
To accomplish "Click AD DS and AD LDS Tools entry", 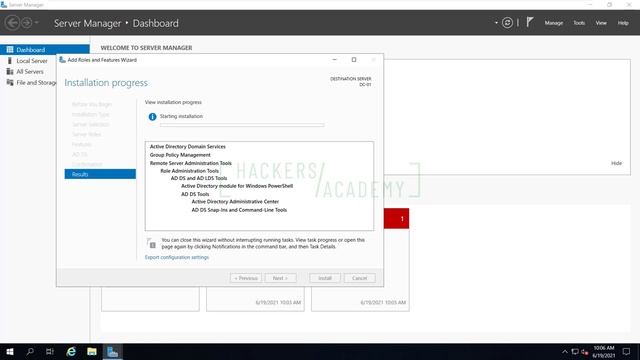I will 199,178.
